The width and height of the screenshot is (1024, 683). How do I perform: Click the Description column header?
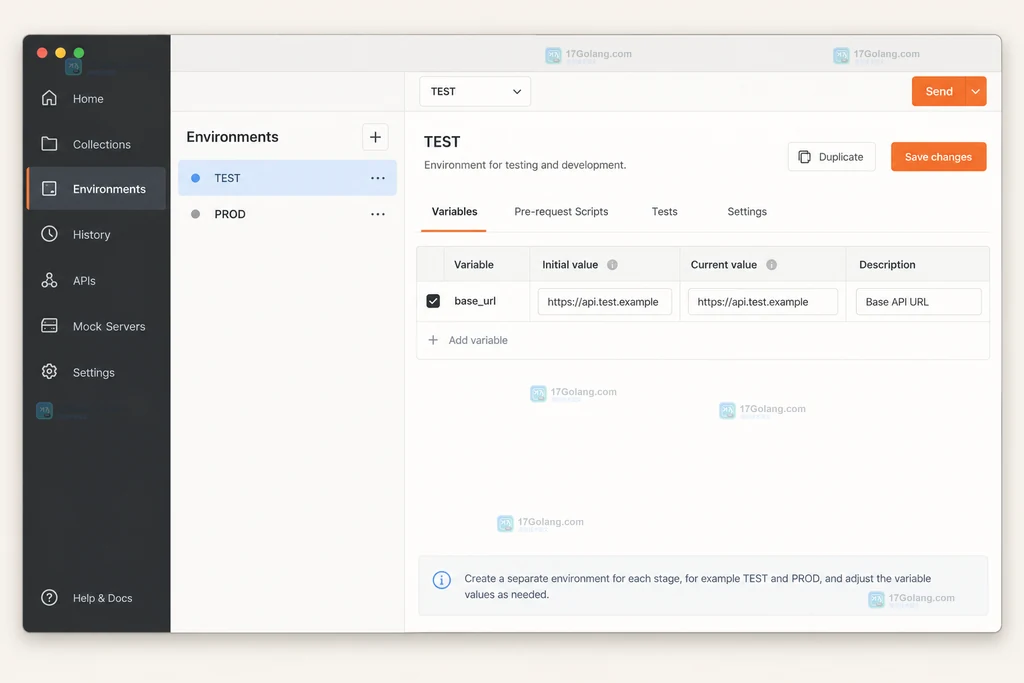(x=887, y=264)
